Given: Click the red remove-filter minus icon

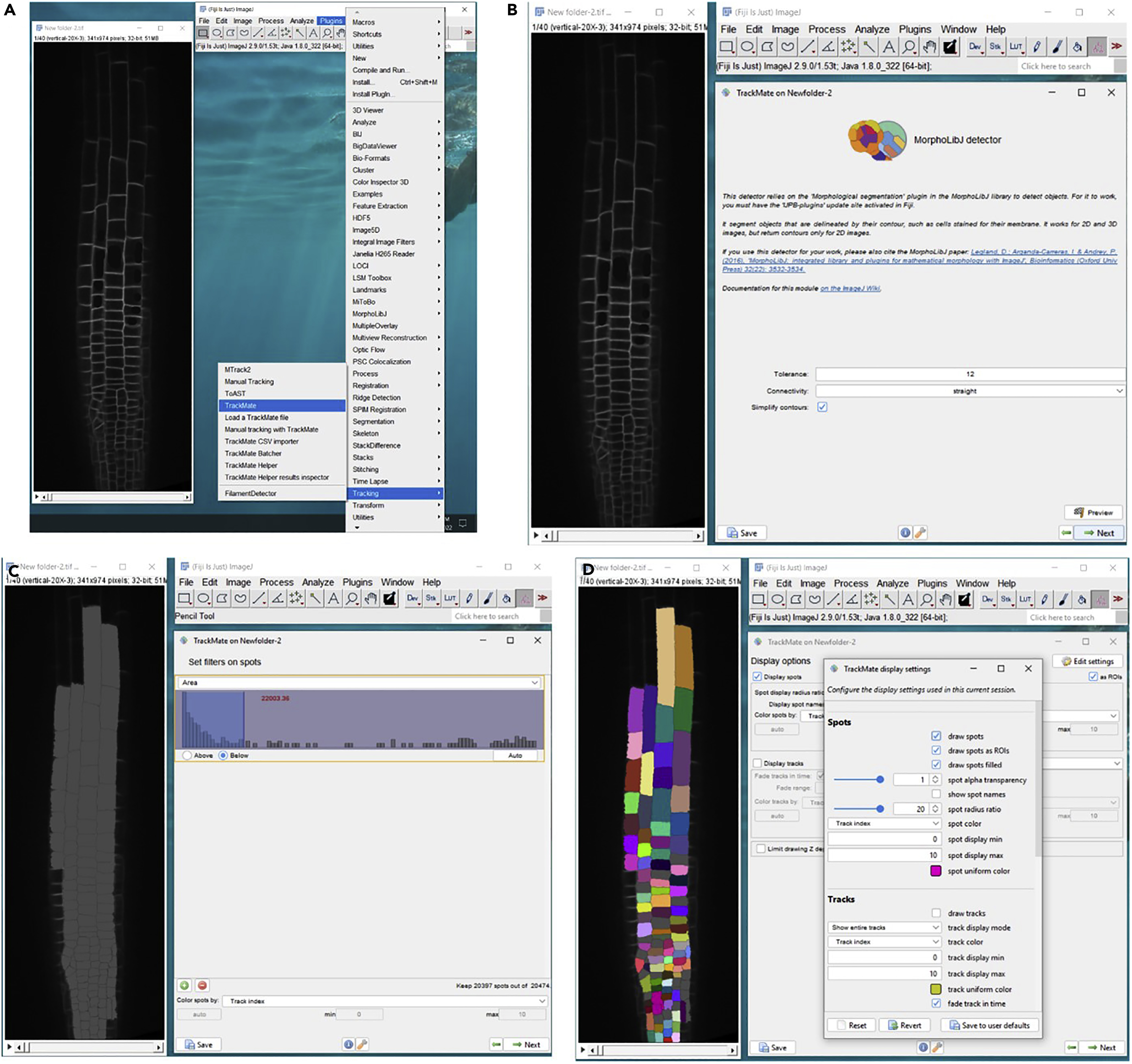Looking at the screenshot, I should coord(202,985).
